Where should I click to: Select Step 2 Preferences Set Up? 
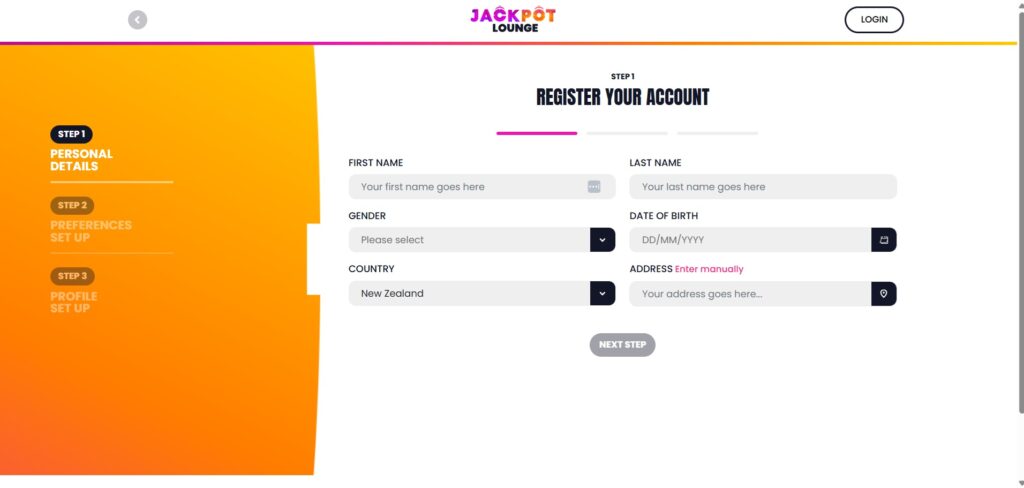coord(90,221)
